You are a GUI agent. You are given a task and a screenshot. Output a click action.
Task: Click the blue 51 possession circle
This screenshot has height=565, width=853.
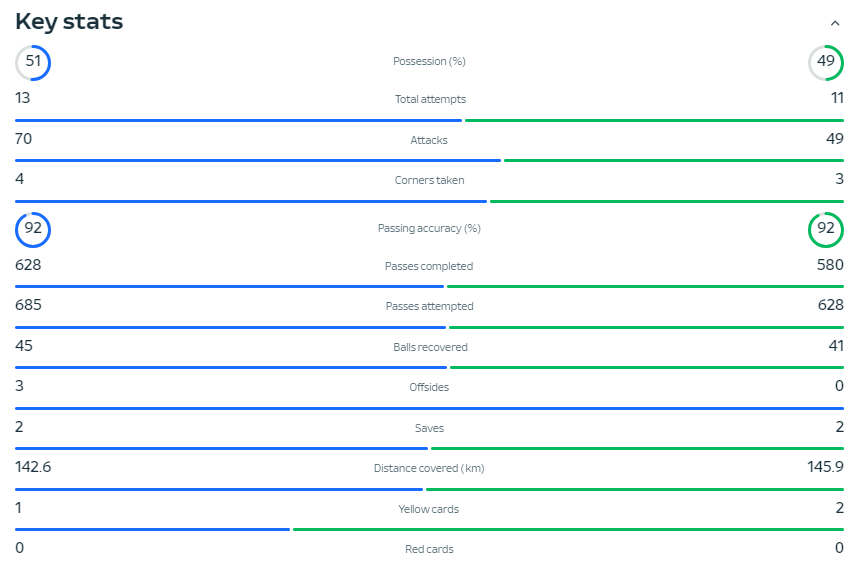tap(33, 62)
